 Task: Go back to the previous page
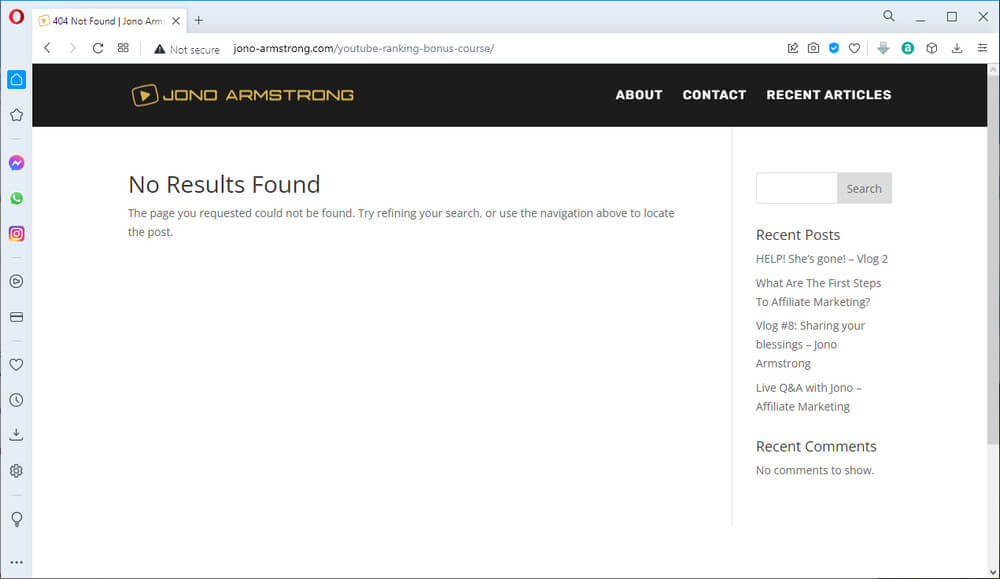pos(47,48)
